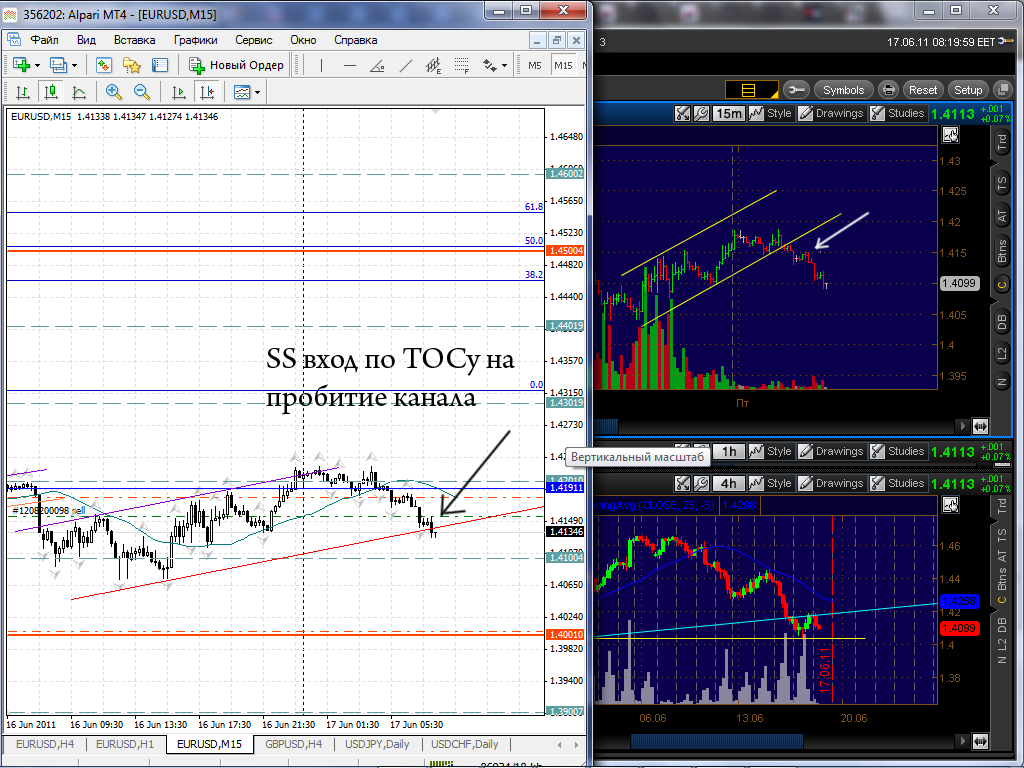Switch chart to candlestick mode

[x=51, y=92]
